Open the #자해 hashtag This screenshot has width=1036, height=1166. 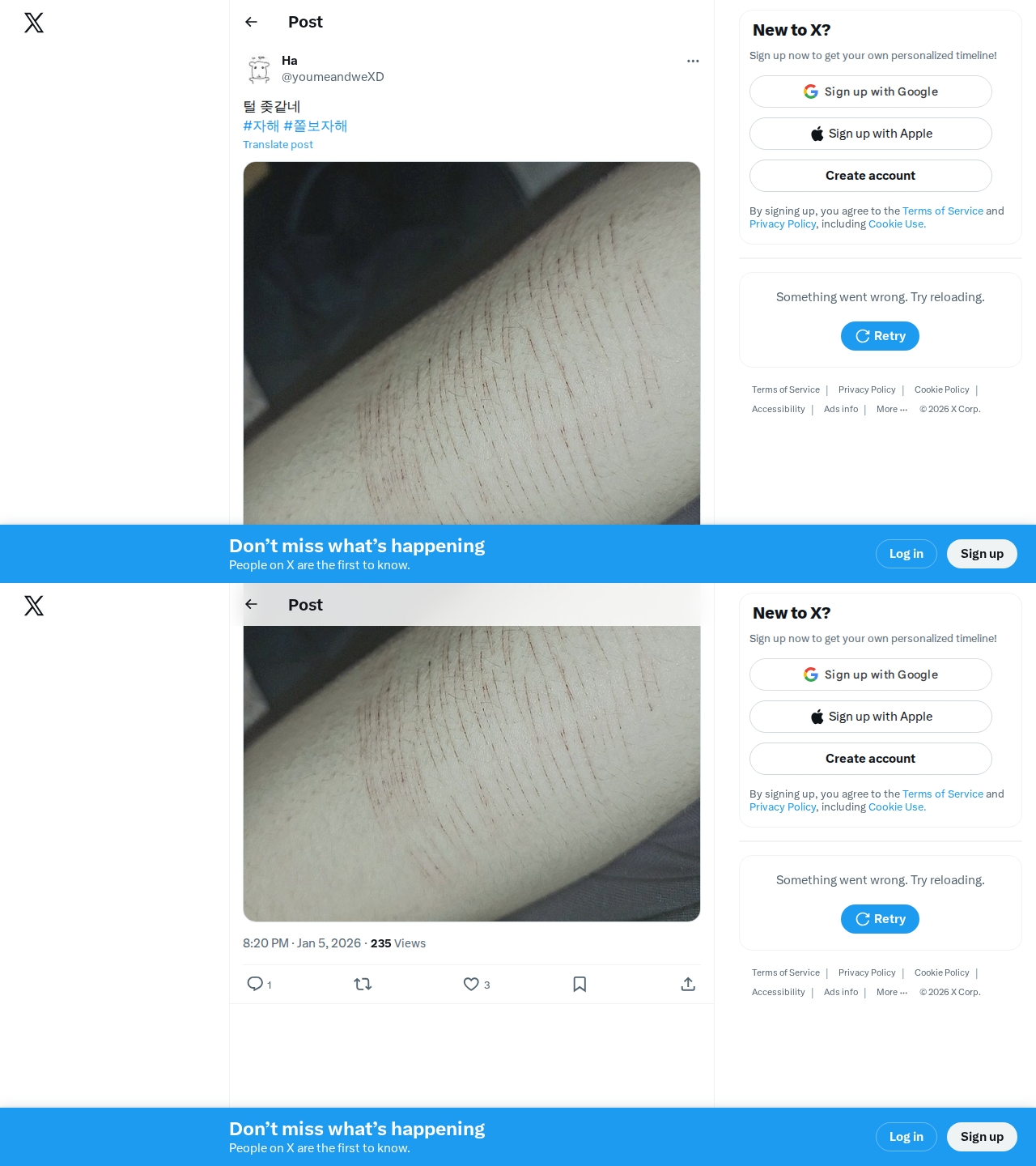click(261, 126)
